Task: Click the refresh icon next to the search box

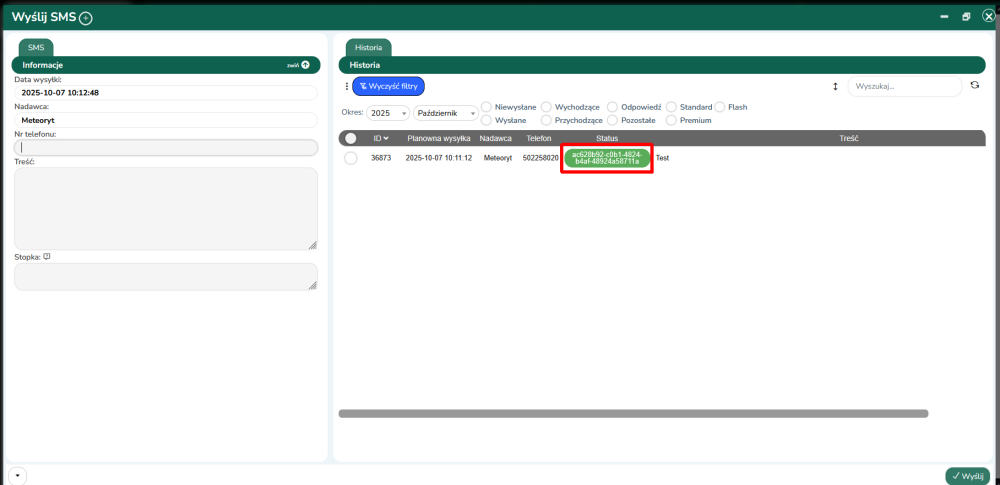Action: click(975, 86)
